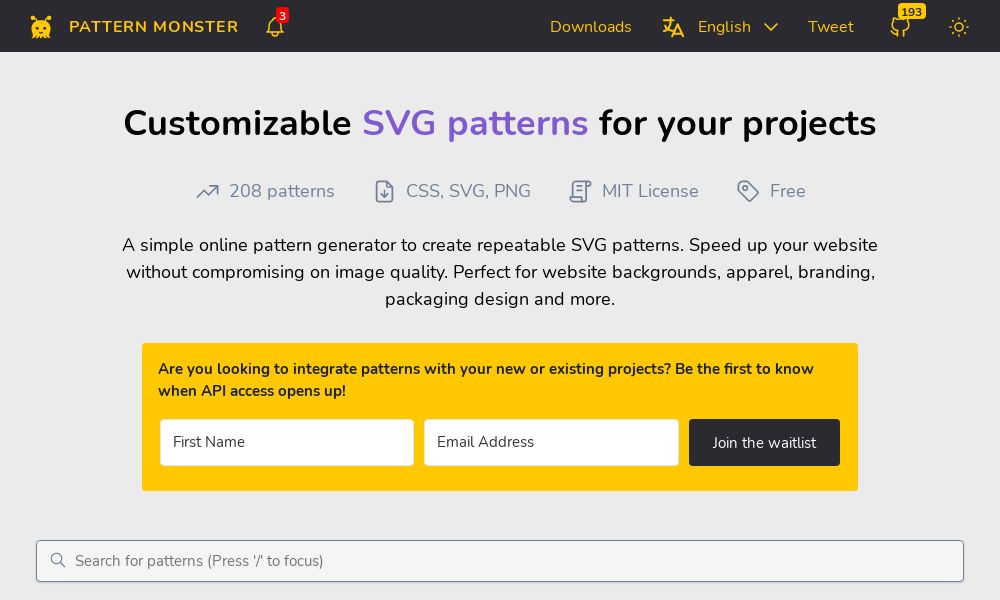The width and height of the screenshot is (1000, 600).
Task: Open the GitHub repository icon
Action: coord(899,27)
